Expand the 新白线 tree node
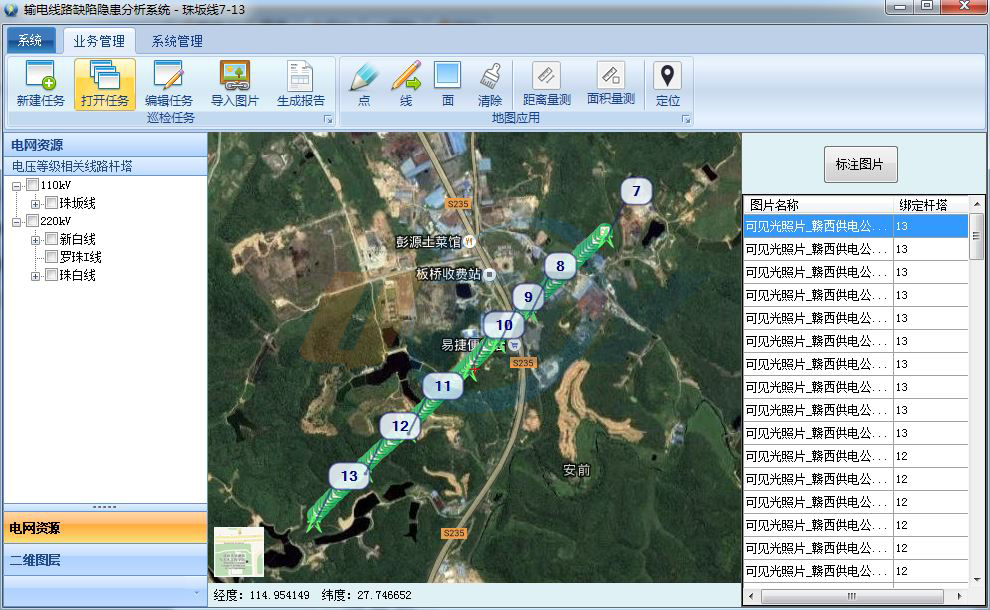990x610 pixels. (x=36, y=240)
